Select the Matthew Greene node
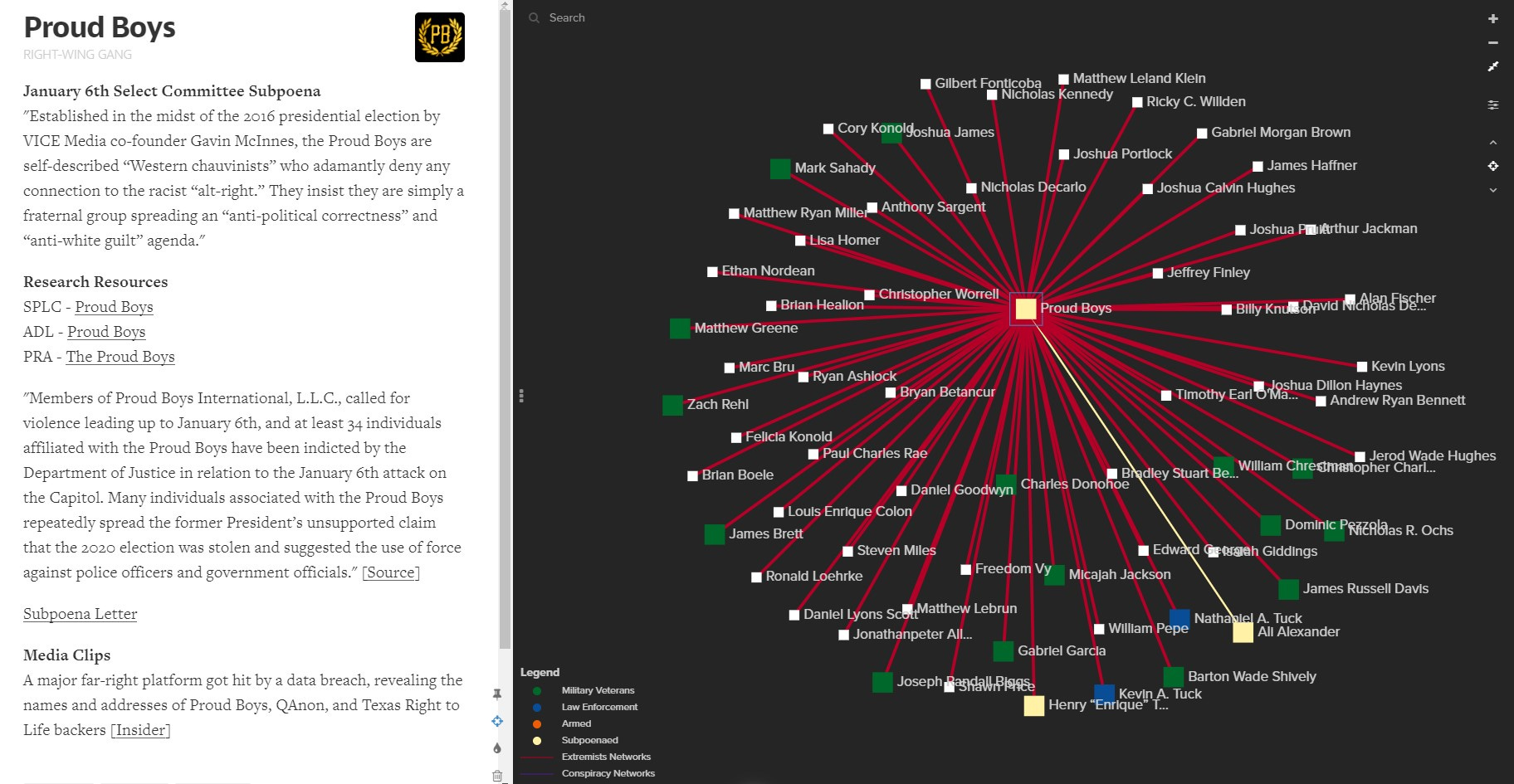The height and width of the screenshot is (784, 1514). [680, 329]
